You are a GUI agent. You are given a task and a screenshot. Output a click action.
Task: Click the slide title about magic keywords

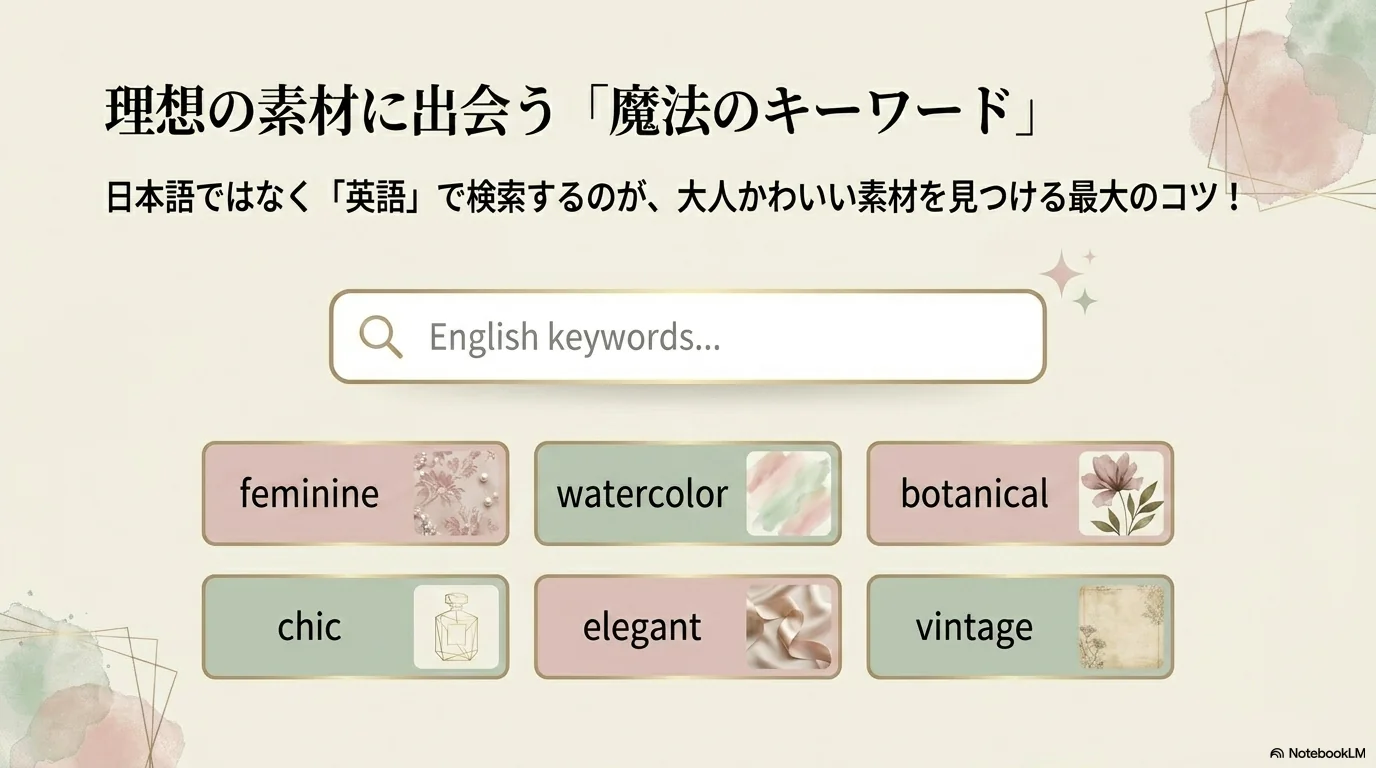pos(574,113)
